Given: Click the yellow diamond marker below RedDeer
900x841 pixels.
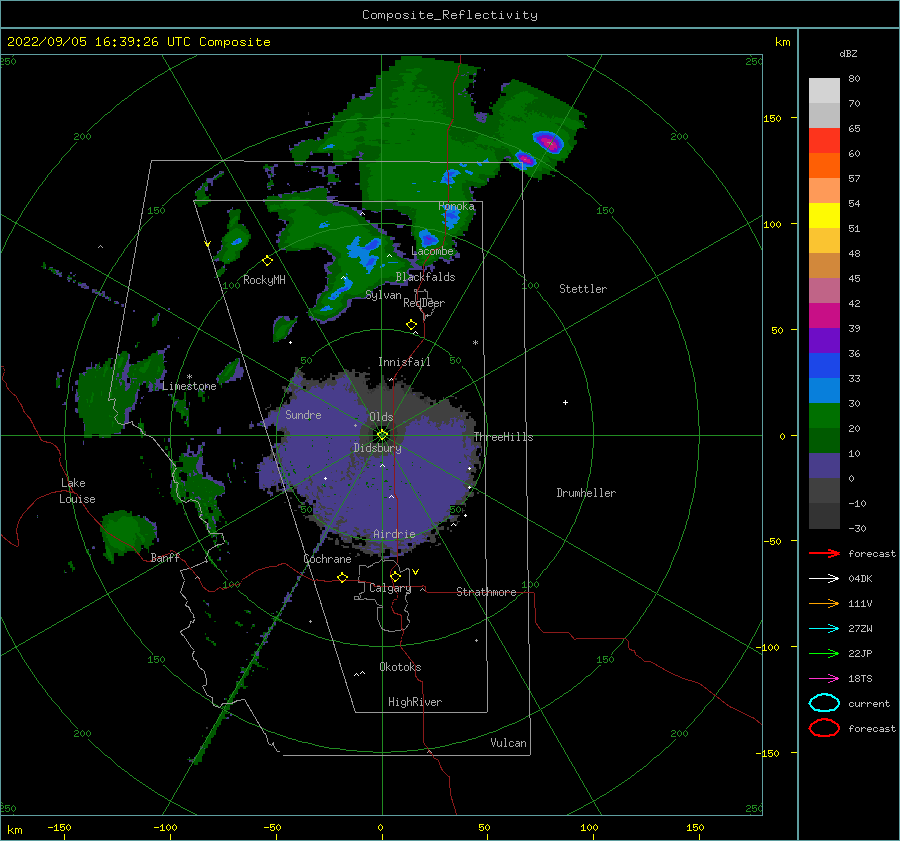Looking at the screenshot, I should coord(411,325).
